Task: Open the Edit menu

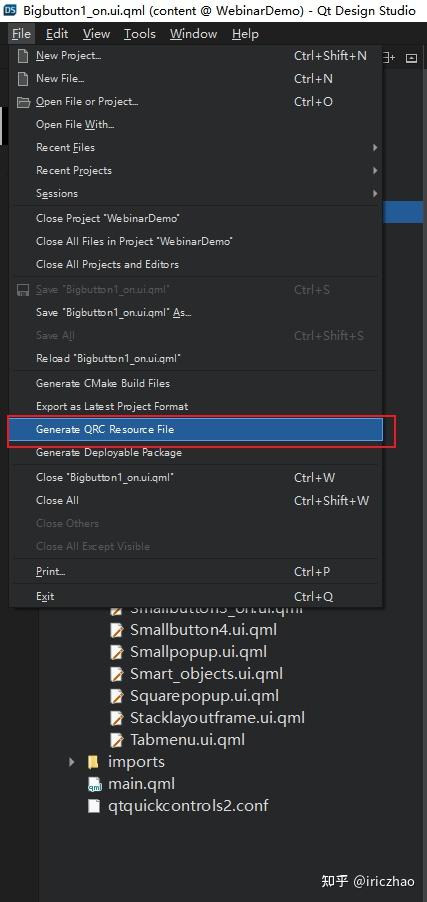Action: tap(57, 34)
